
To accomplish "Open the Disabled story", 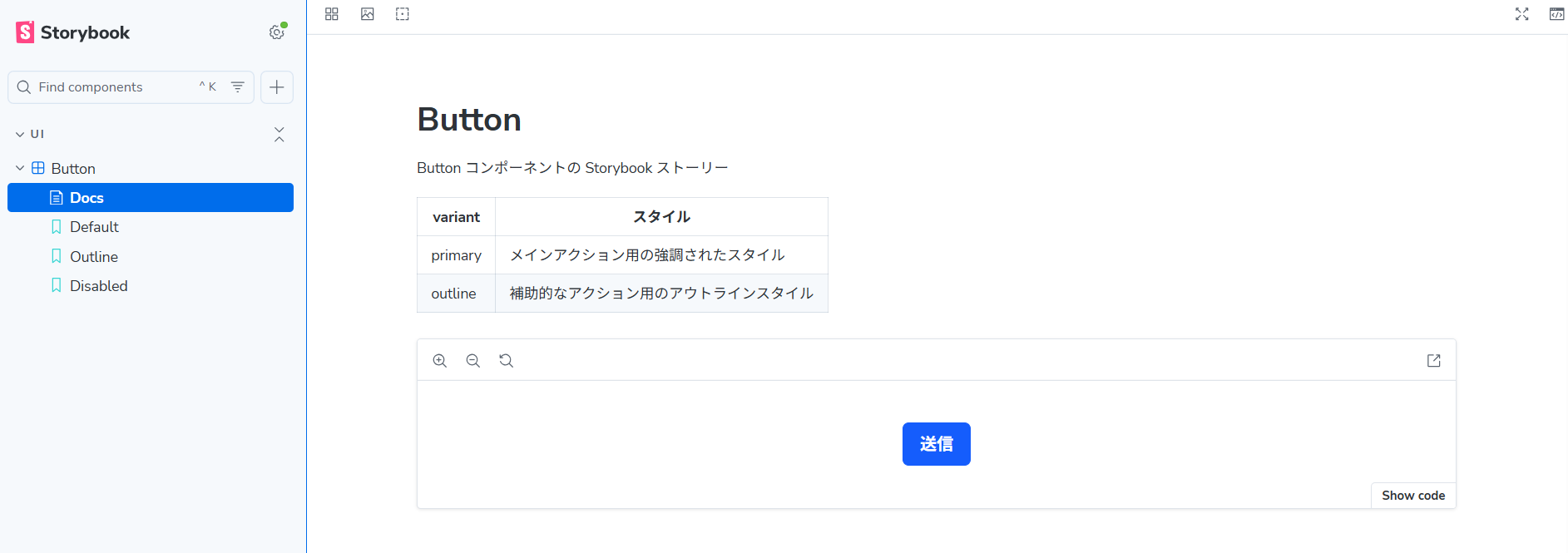I will pyautogui.click(x=98, y=286).
